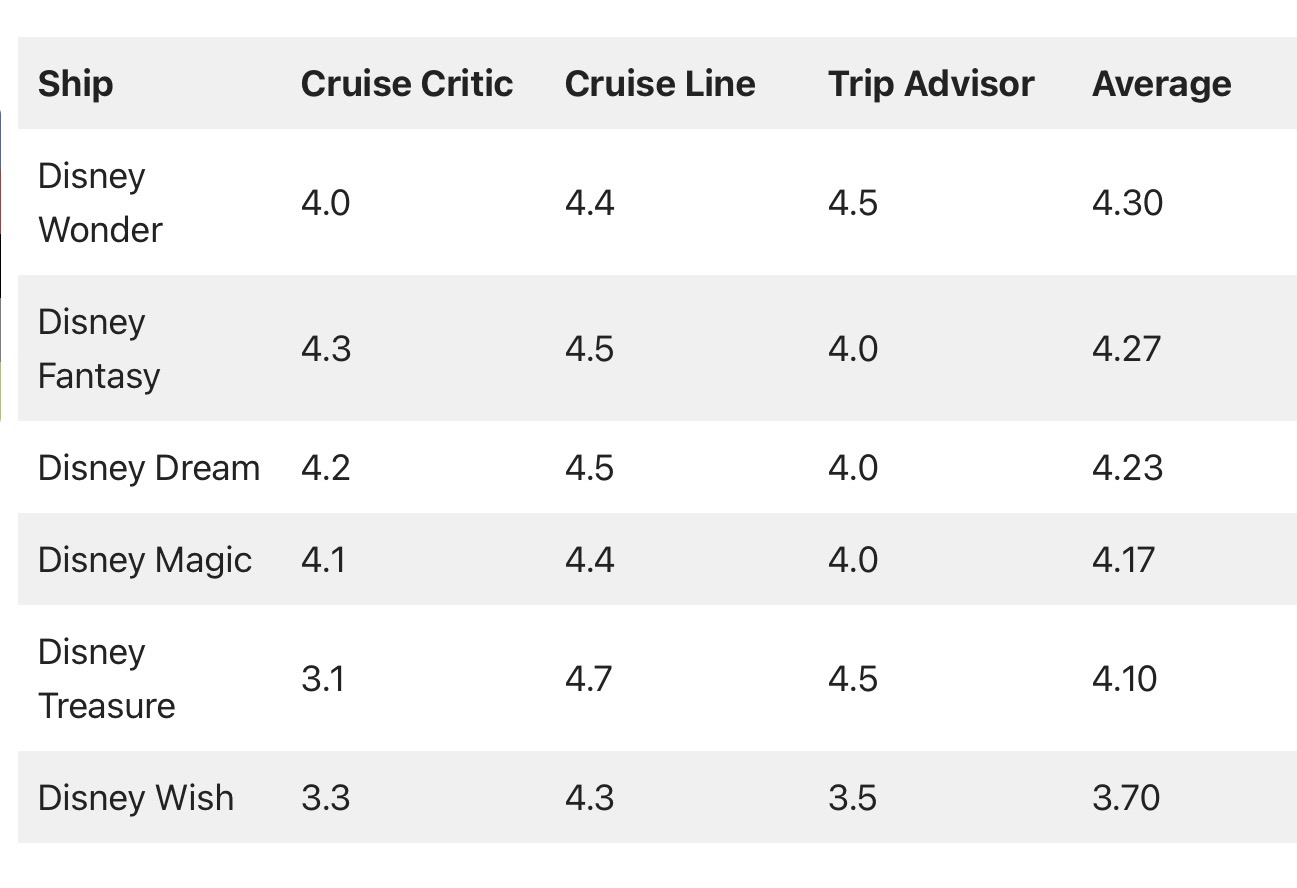1297x888 pixels.
Task: Select the Disney Fantasy ship name
Action: 99,349
